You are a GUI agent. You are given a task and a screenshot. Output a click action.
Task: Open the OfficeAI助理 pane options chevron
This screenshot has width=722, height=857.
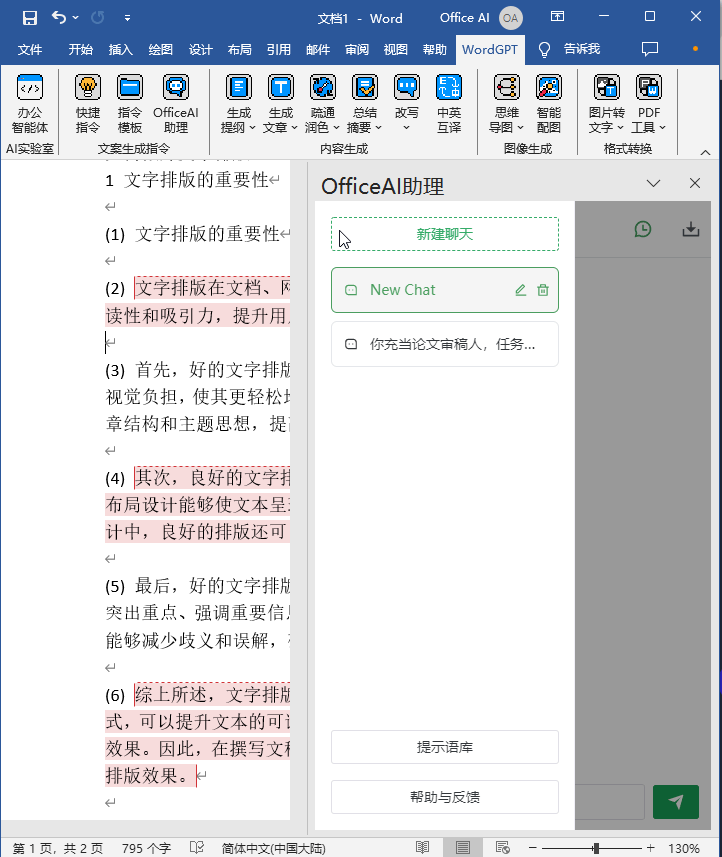pos(654,183)
